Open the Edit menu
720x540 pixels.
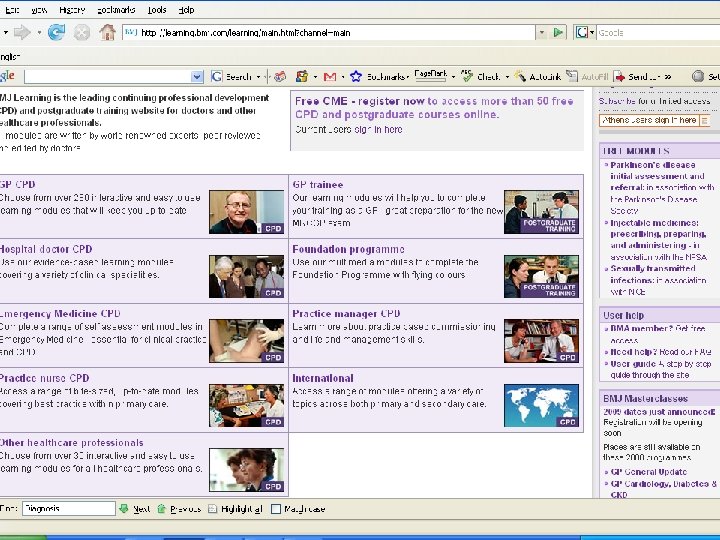tap(11, 10)
